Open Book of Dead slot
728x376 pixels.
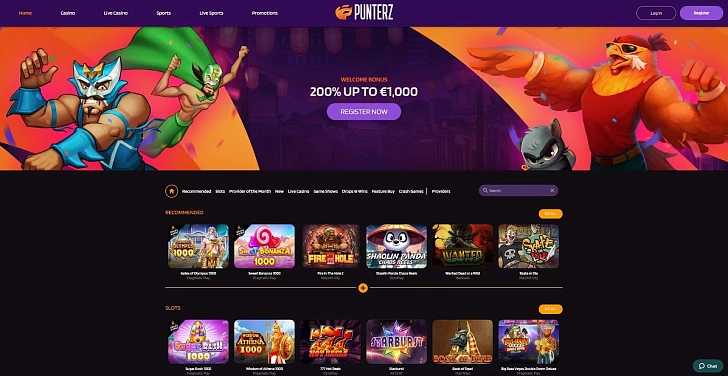[x=462, y=342]
